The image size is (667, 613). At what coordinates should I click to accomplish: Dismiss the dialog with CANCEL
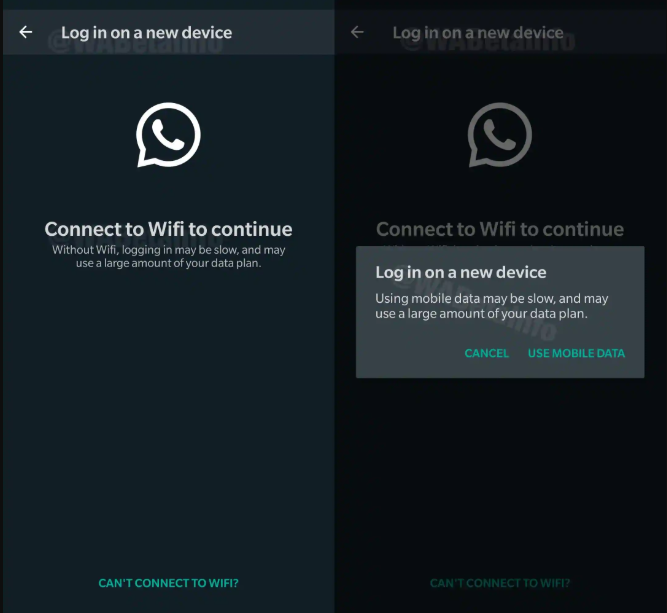tap(487, 353)
